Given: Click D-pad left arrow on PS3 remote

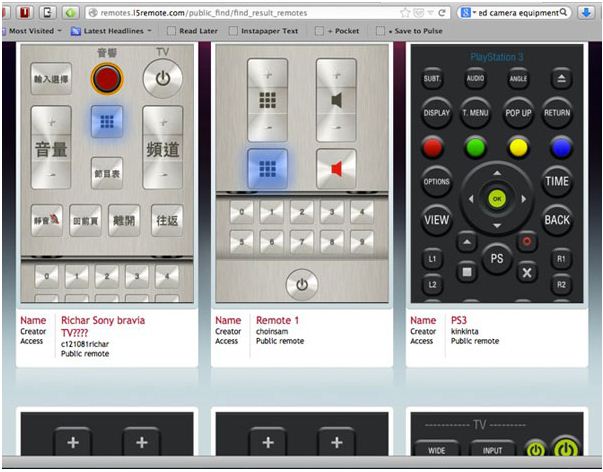Looking at the screenshot, I should click(471, 199).
